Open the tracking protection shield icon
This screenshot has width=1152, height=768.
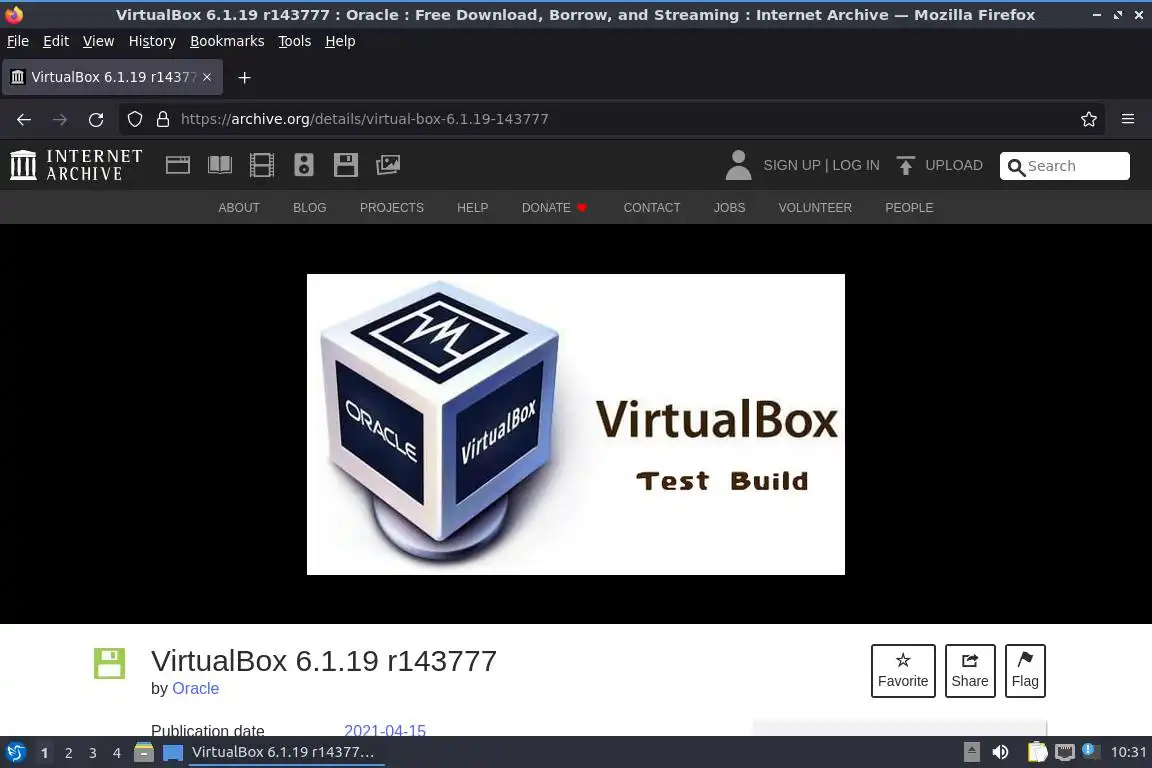coord(134,119)
